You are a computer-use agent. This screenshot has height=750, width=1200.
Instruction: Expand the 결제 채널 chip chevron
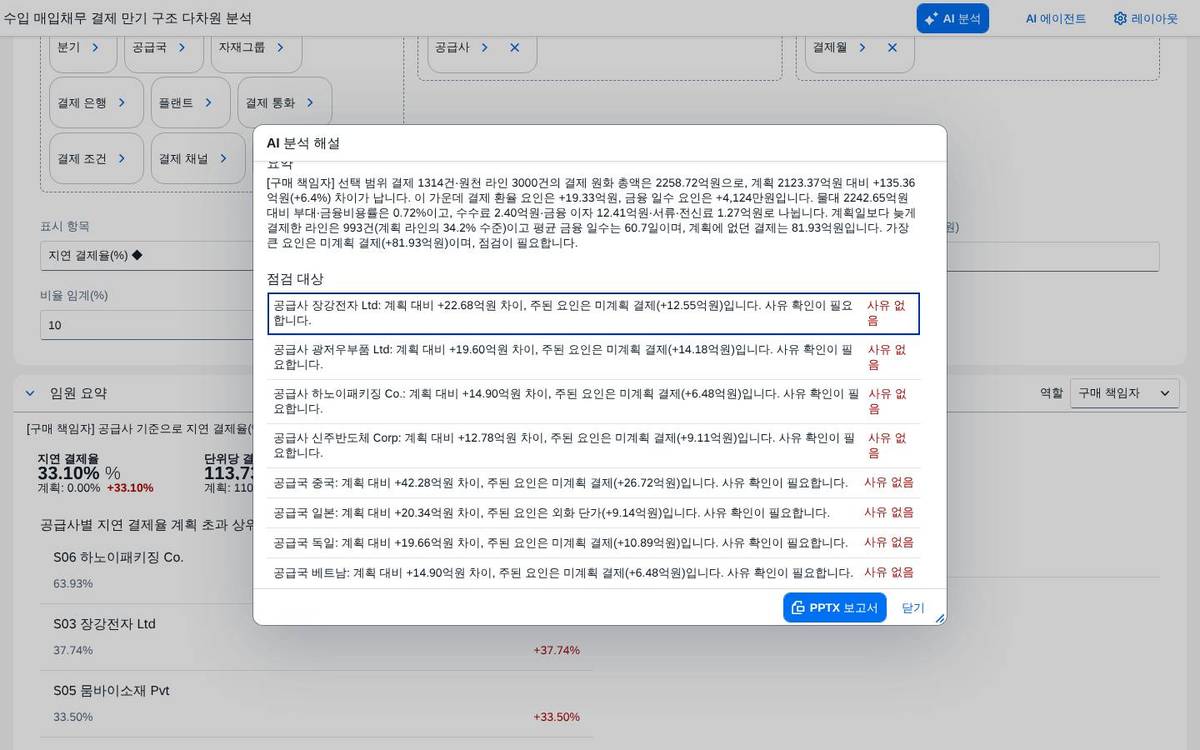click(223, 158)
